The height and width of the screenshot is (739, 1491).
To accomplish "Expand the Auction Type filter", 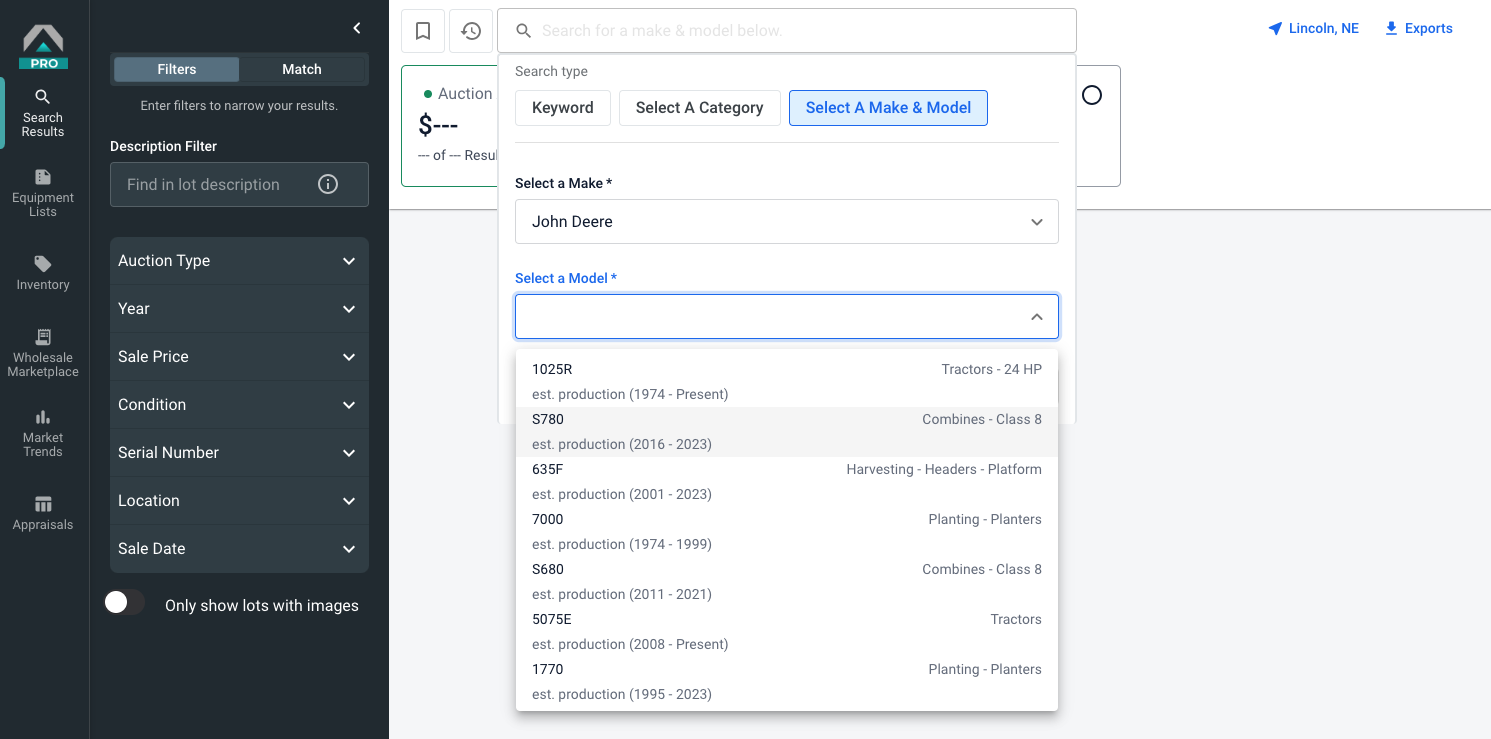I will point(239,261).
